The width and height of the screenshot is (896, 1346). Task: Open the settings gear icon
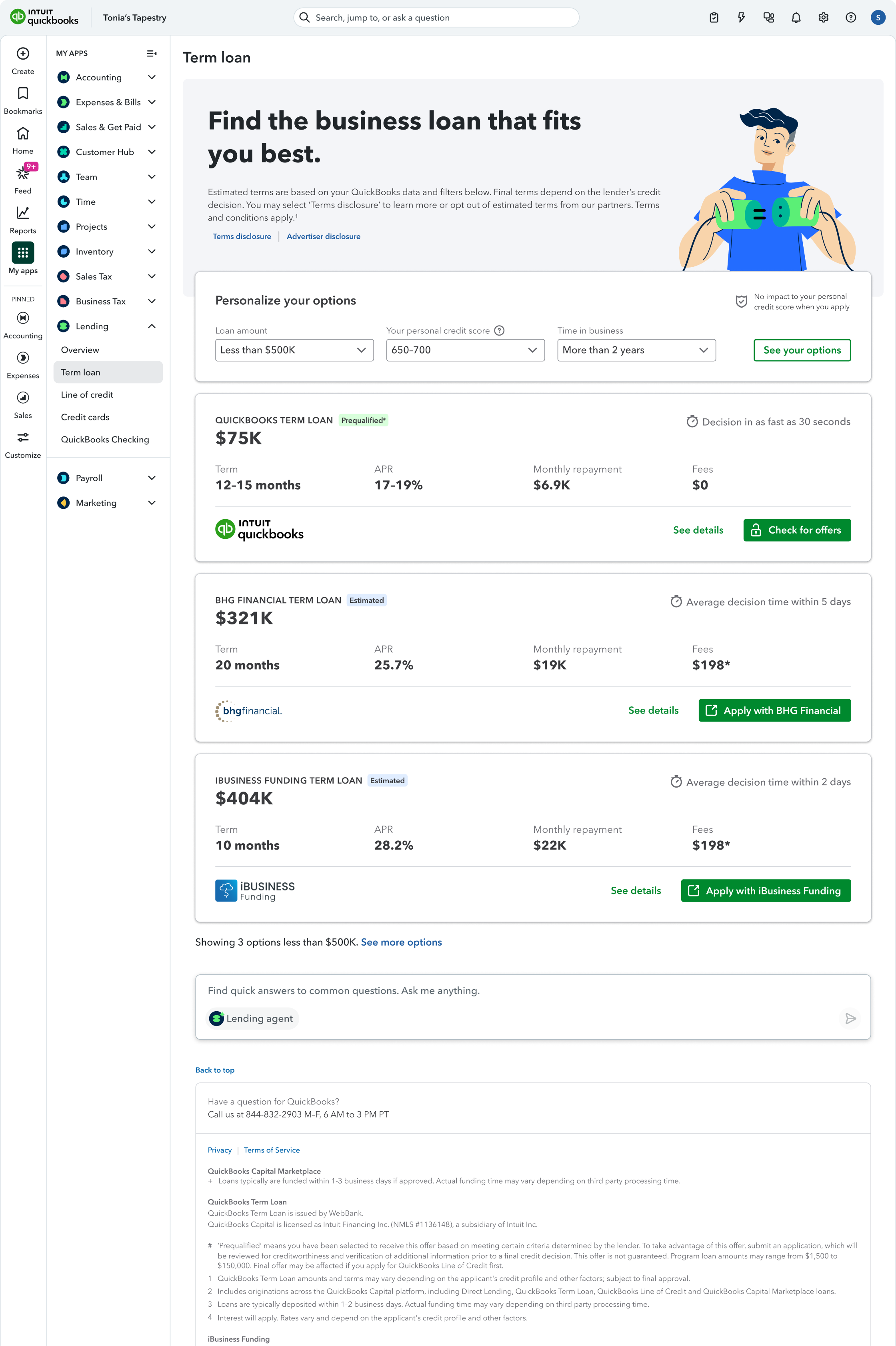[823, 18]
